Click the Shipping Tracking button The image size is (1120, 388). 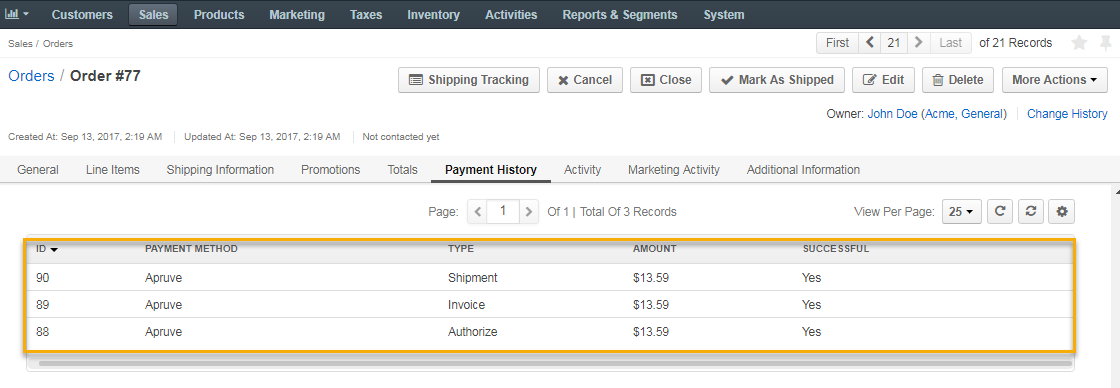[469, 80]
